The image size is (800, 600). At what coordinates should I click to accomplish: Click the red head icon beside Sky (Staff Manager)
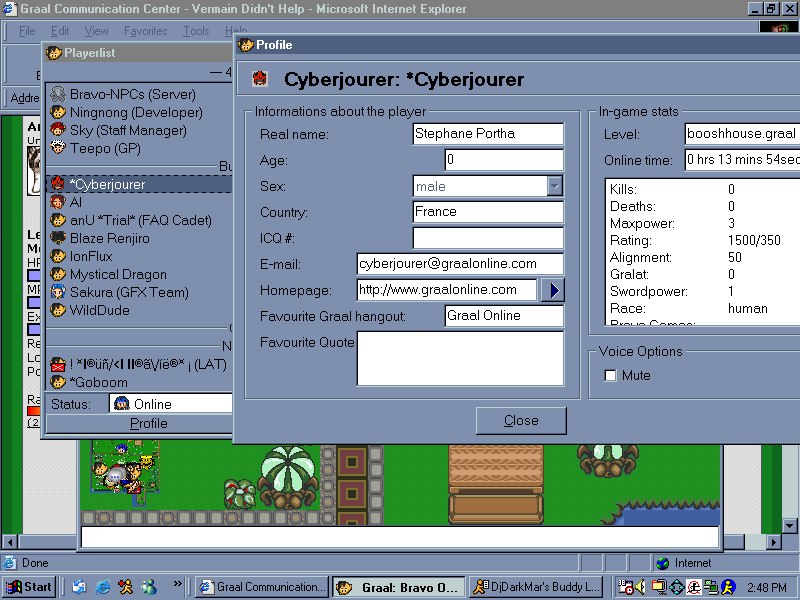(x=58, y=130)
